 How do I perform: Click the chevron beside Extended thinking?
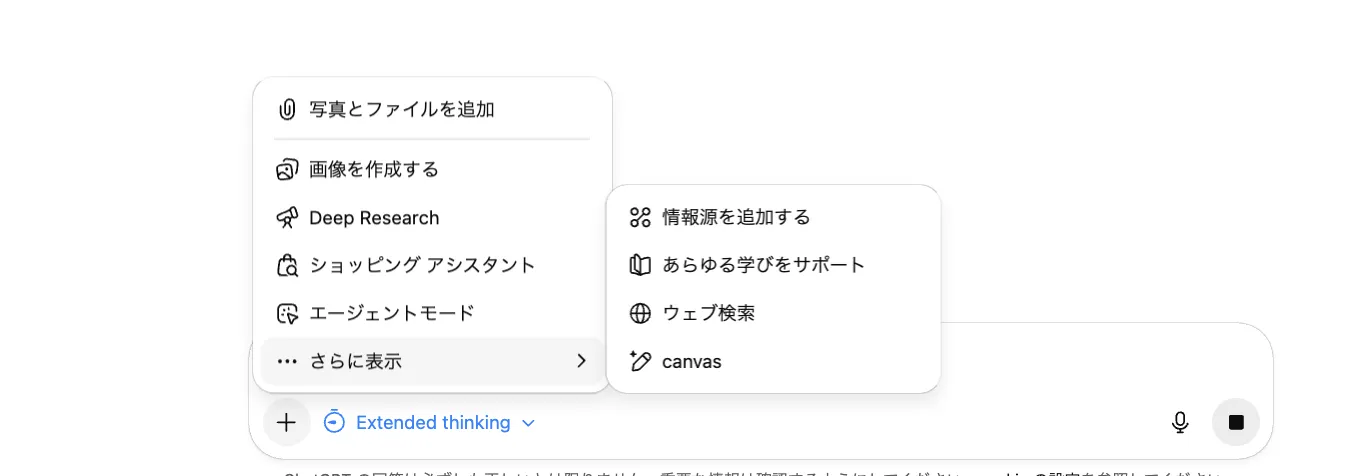[x=529, y=423]
